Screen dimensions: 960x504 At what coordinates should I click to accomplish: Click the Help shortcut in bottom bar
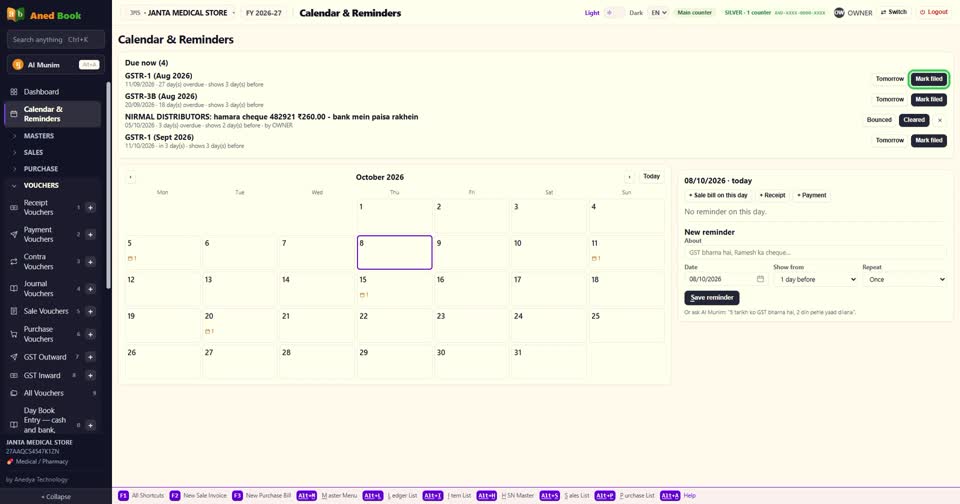coord(678,495)
